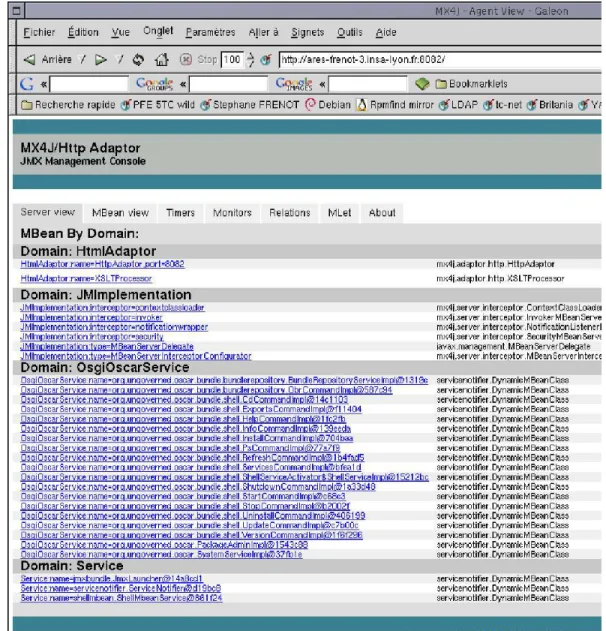
Task: Click the green bookmarklet diamond icon
Action: (x=422, y=84)
